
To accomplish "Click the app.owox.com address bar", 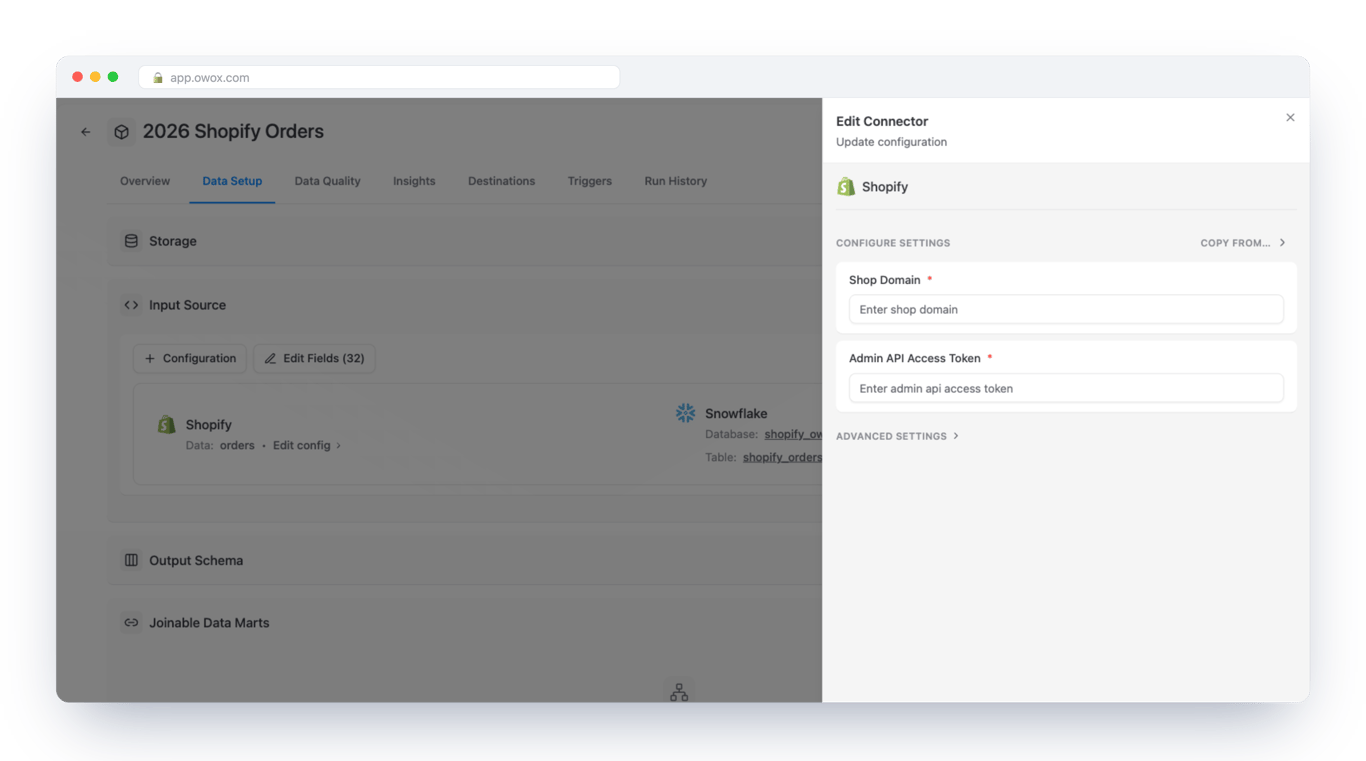I will click(x=379, y=77).
